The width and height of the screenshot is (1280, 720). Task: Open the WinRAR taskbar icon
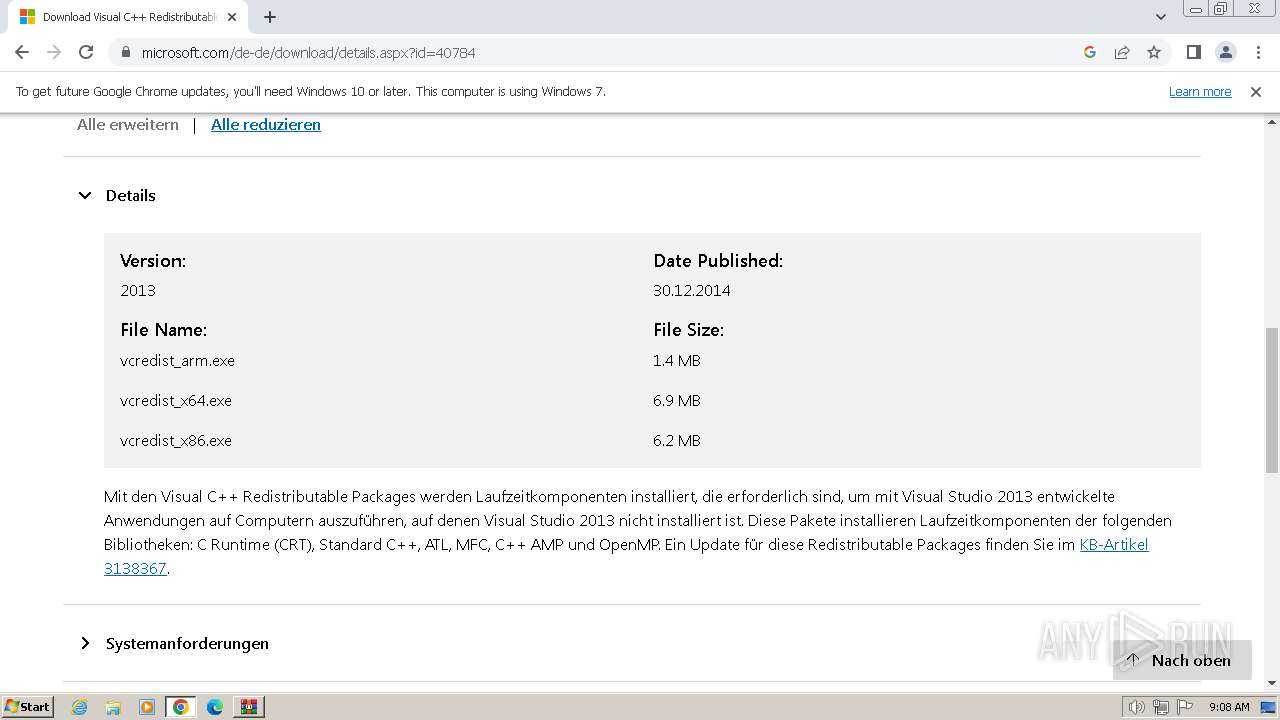click(249, 707)
